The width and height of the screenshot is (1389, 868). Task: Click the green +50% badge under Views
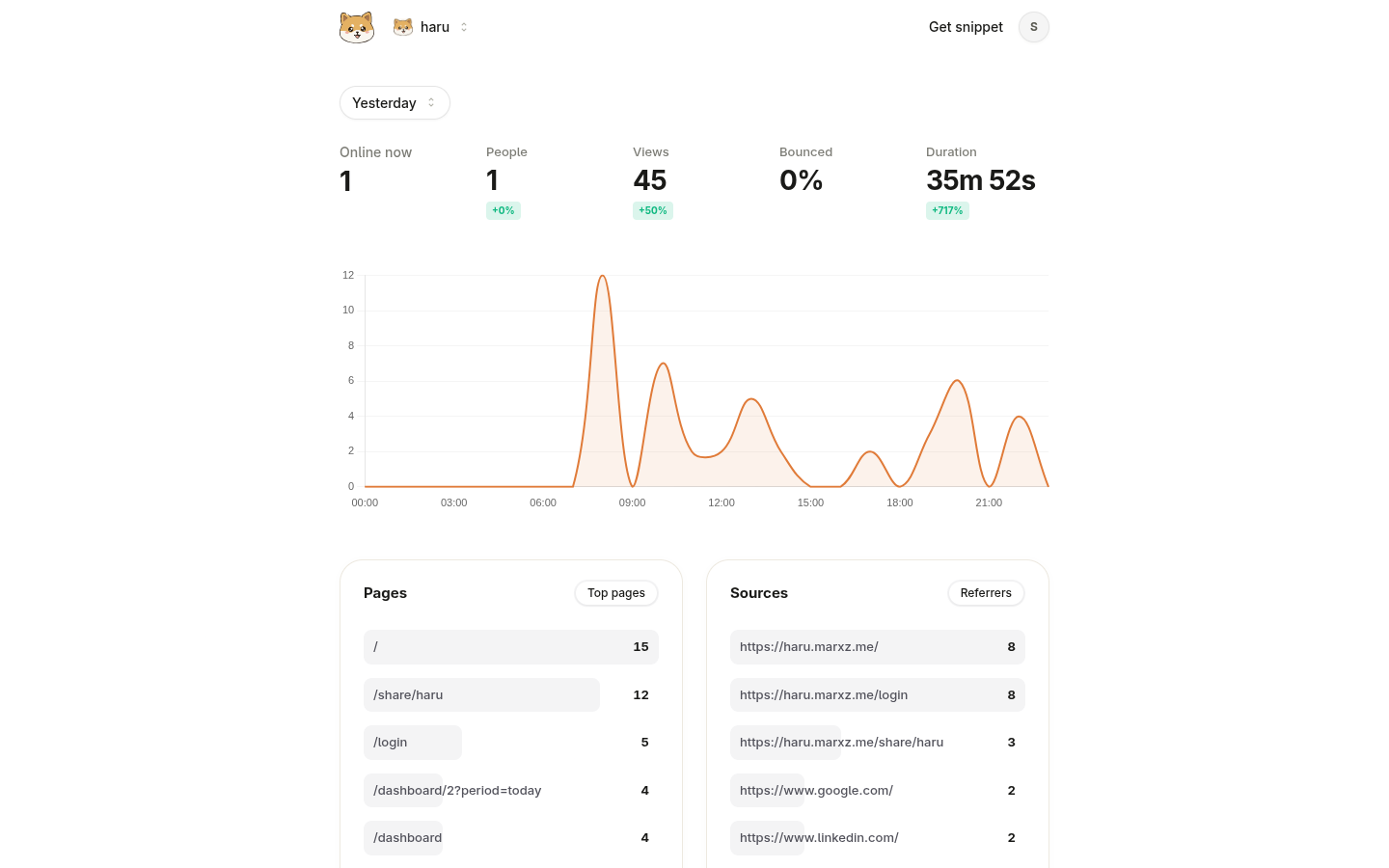(652, 210)
